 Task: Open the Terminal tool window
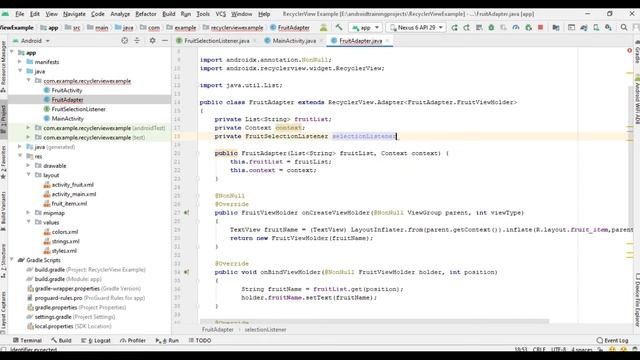point(27,340)
